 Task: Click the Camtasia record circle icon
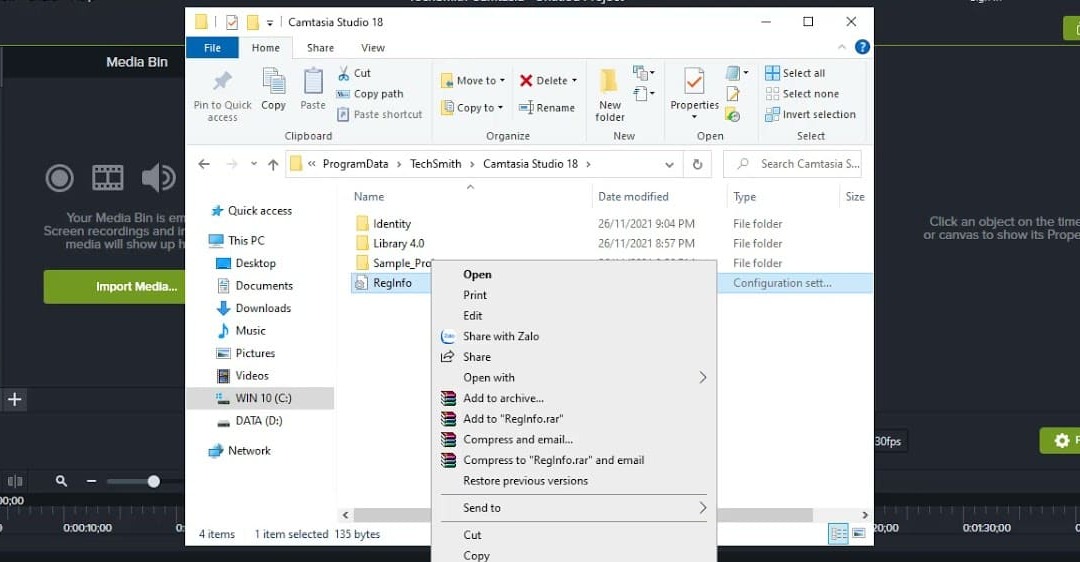coord(59,178)
